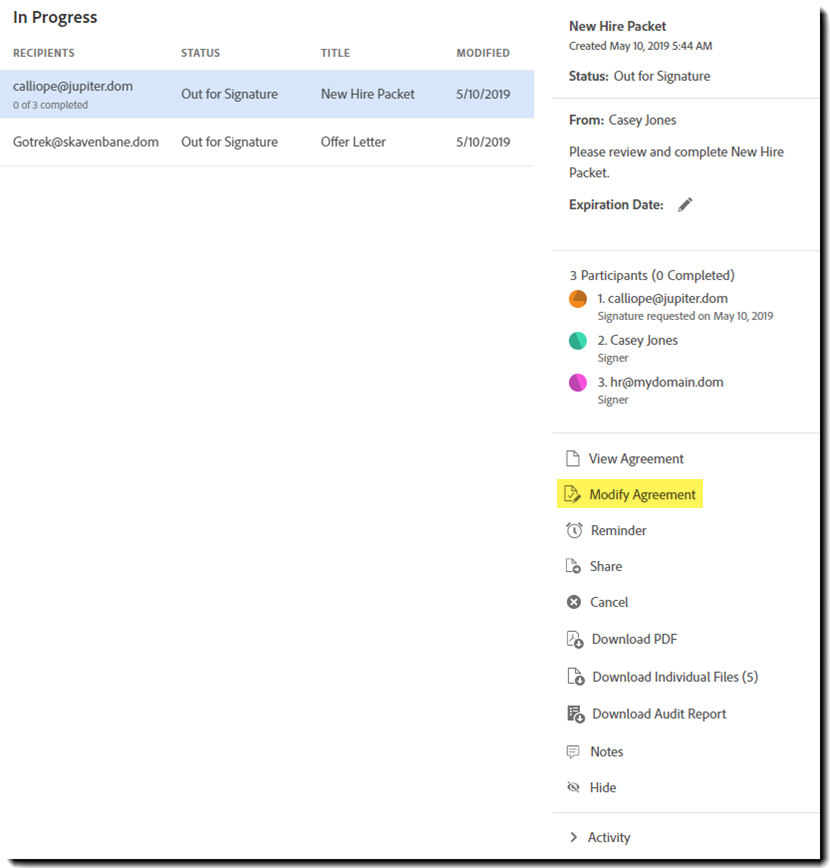Select the Hide label
830x868 pixels.
tap(602, 788)
